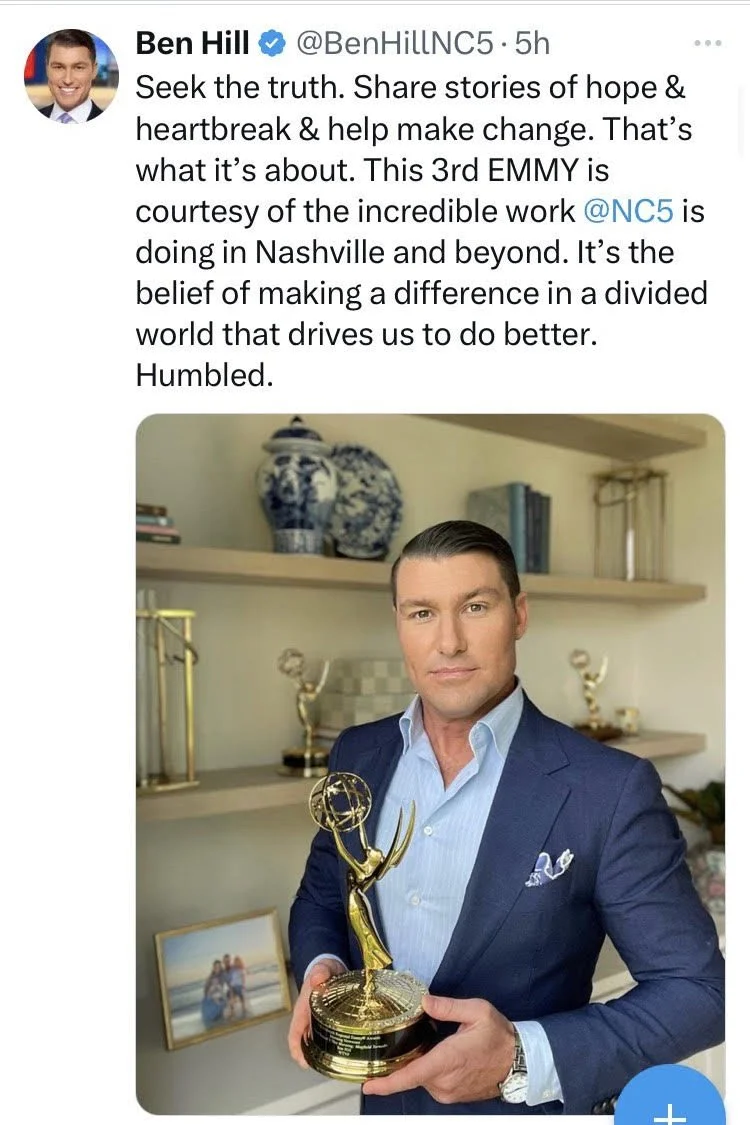The width and height of the screenshot is (750, 1125).
Task: Click the blue verified badge
Action: coord(271,44)
